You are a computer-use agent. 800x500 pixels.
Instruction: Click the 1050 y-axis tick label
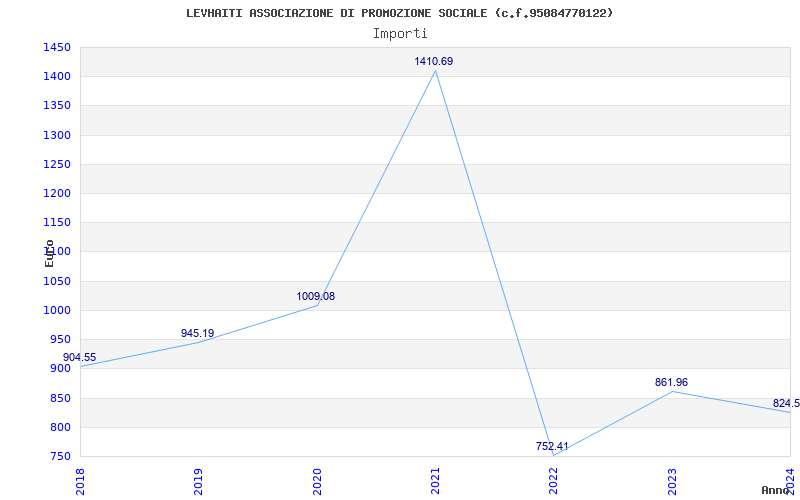pos(57,281)
